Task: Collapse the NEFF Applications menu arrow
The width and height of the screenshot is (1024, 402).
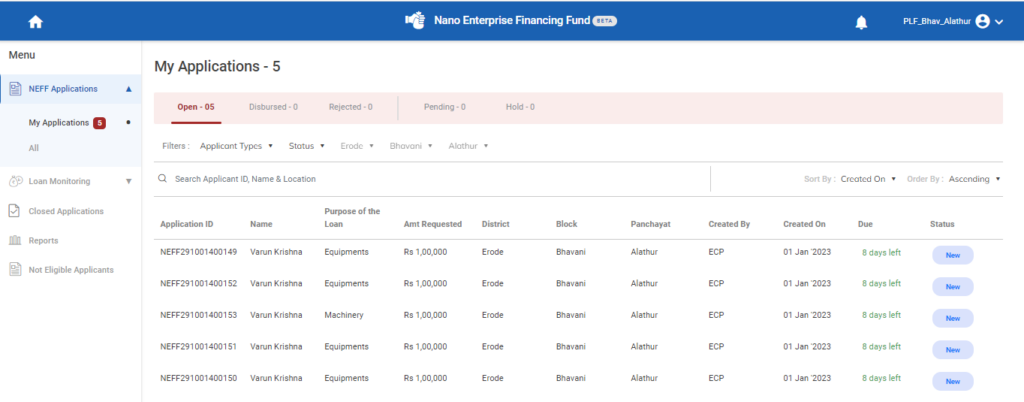Action: tap(128, 89)
